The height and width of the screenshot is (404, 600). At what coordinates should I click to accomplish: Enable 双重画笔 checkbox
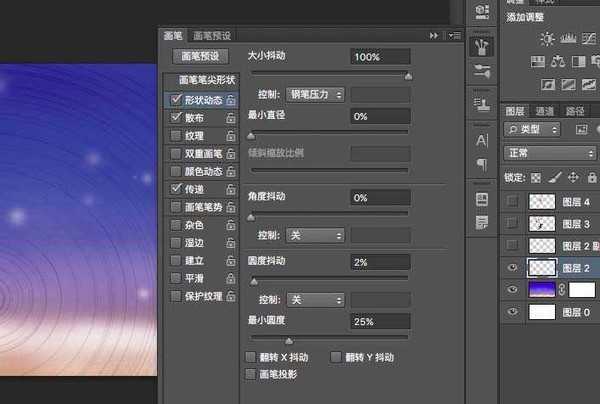tap(176, 153)
